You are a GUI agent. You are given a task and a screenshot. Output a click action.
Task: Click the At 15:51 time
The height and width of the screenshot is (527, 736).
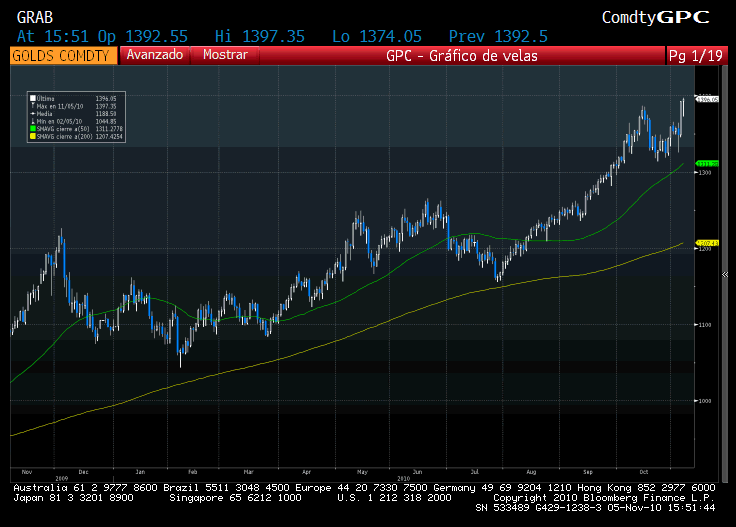tap(52, 36)
